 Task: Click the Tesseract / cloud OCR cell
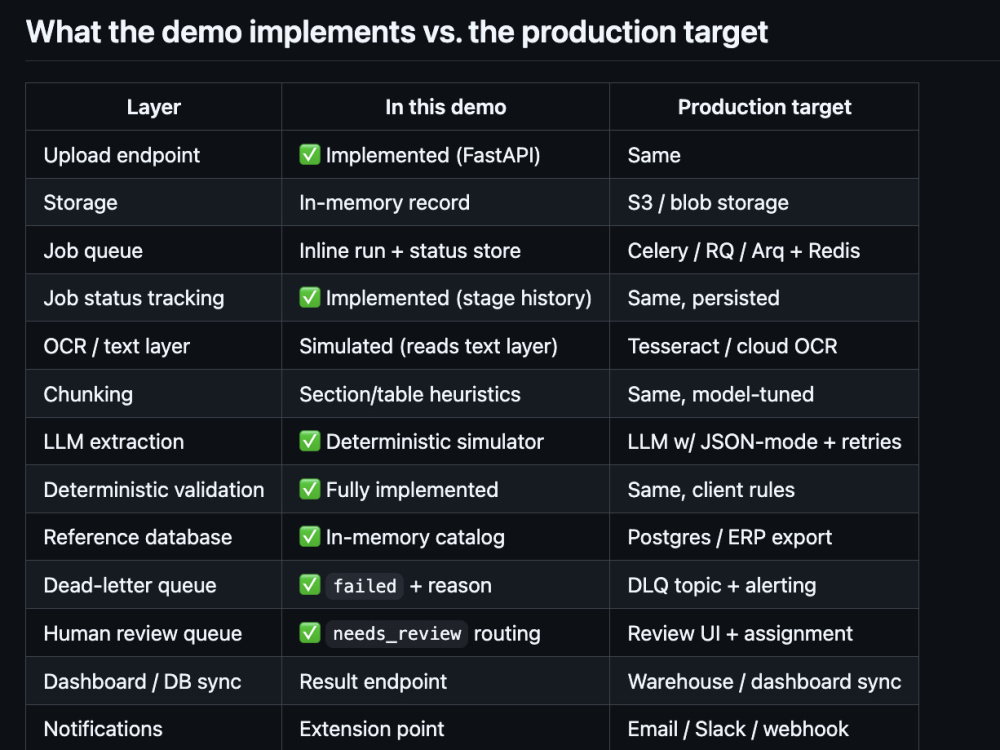click(764, 346)
